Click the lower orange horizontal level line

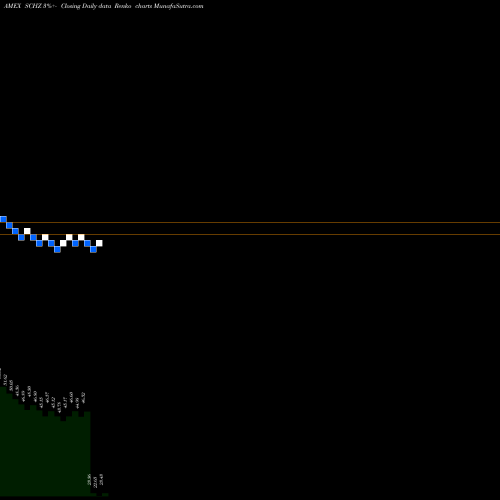pyautogui.click(x=250, y=234)
